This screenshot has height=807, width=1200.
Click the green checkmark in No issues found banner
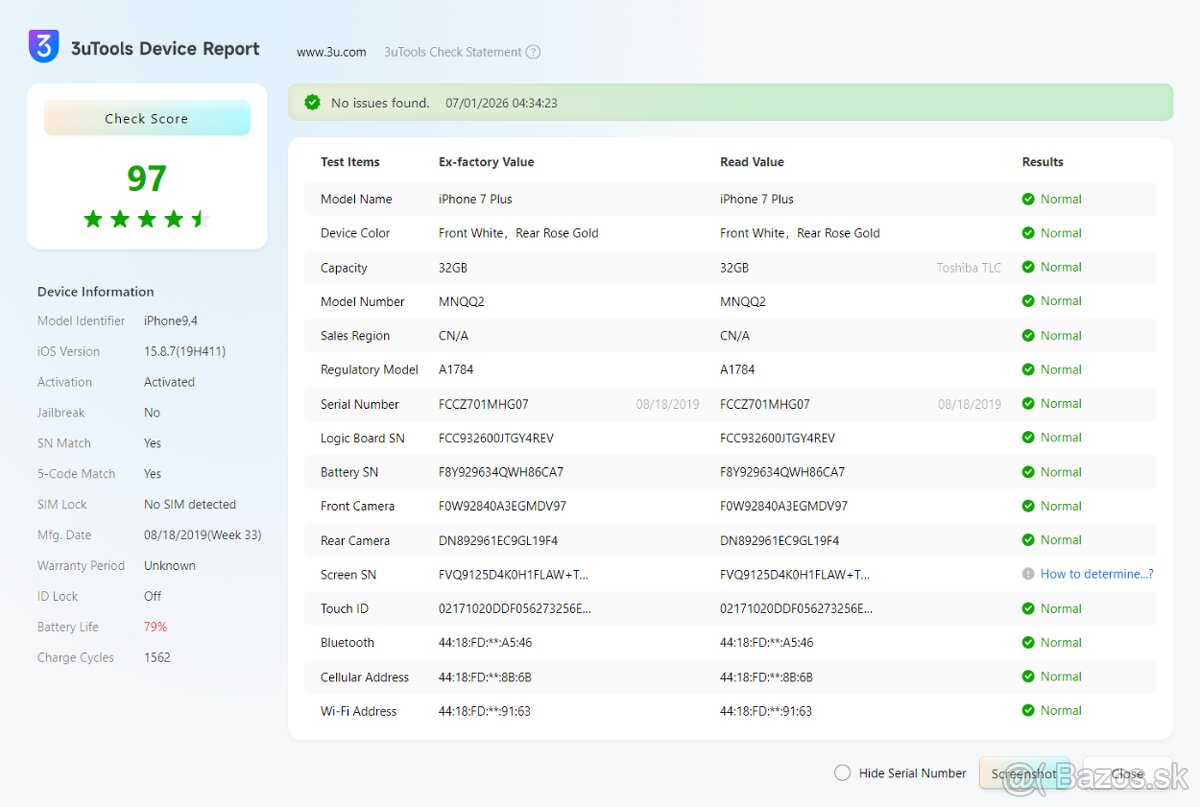312,102
